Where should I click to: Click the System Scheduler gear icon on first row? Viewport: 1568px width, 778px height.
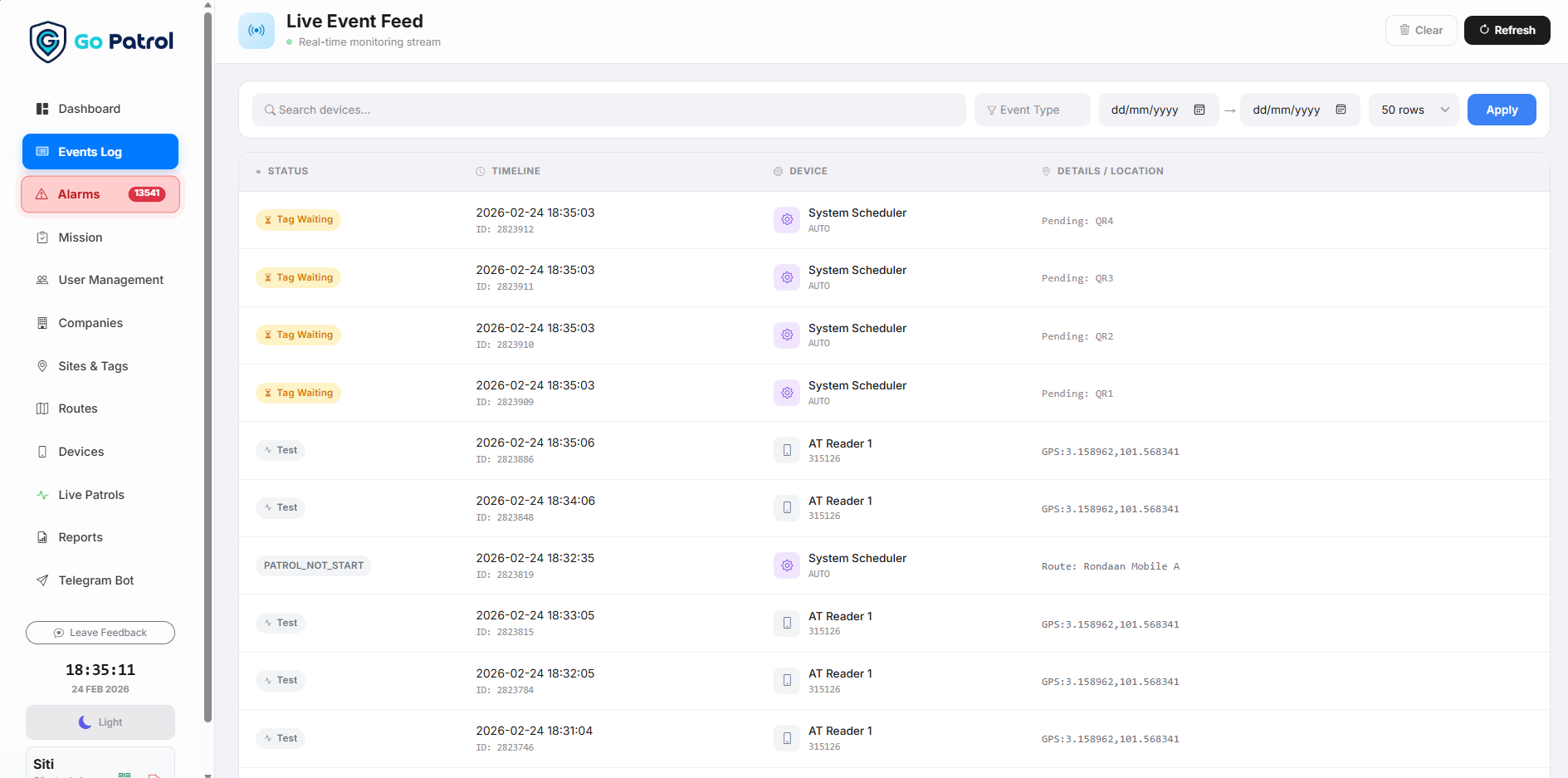786,219
